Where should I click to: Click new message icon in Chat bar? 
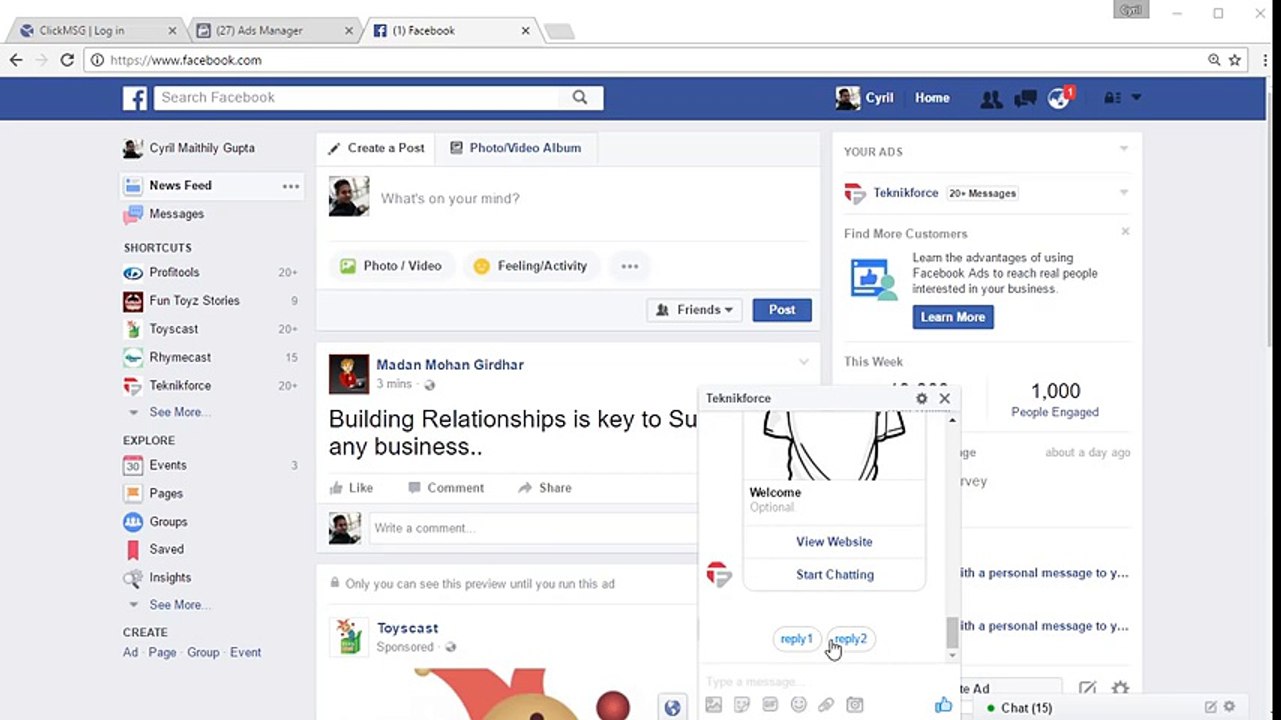[1210, 707]
